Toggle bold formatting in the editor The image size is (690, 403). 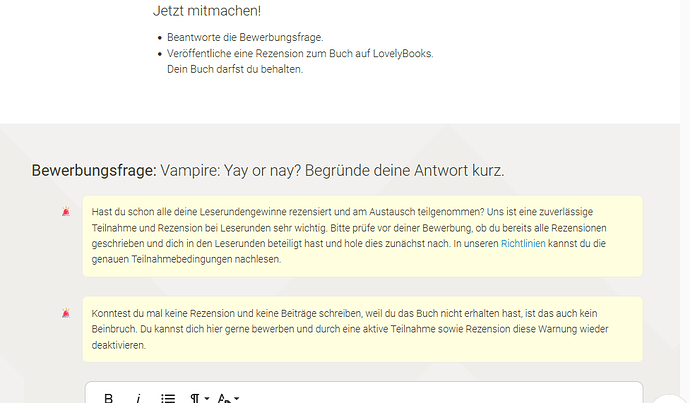108,398
